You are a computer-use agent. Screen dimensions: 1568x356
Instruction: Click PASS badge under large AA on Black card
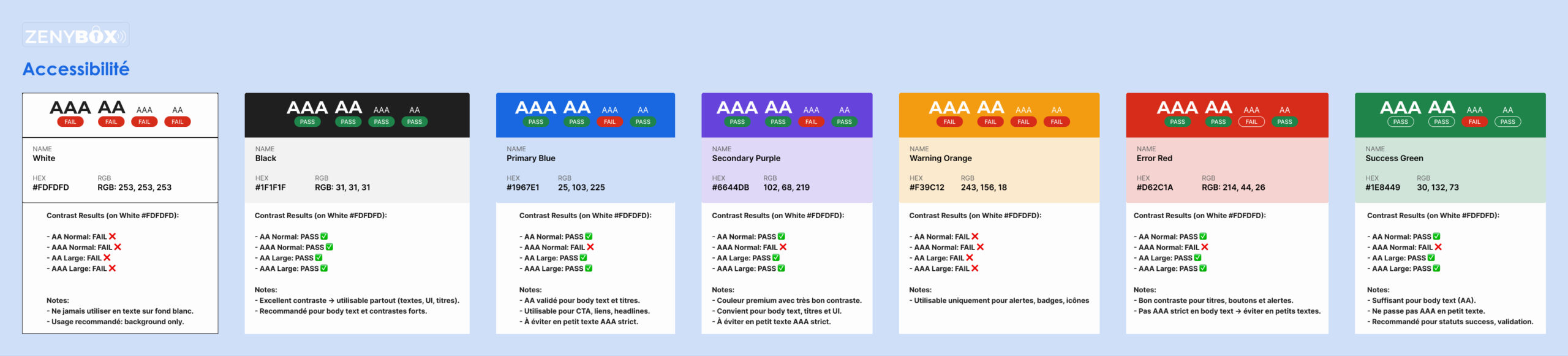coord(348,122)
